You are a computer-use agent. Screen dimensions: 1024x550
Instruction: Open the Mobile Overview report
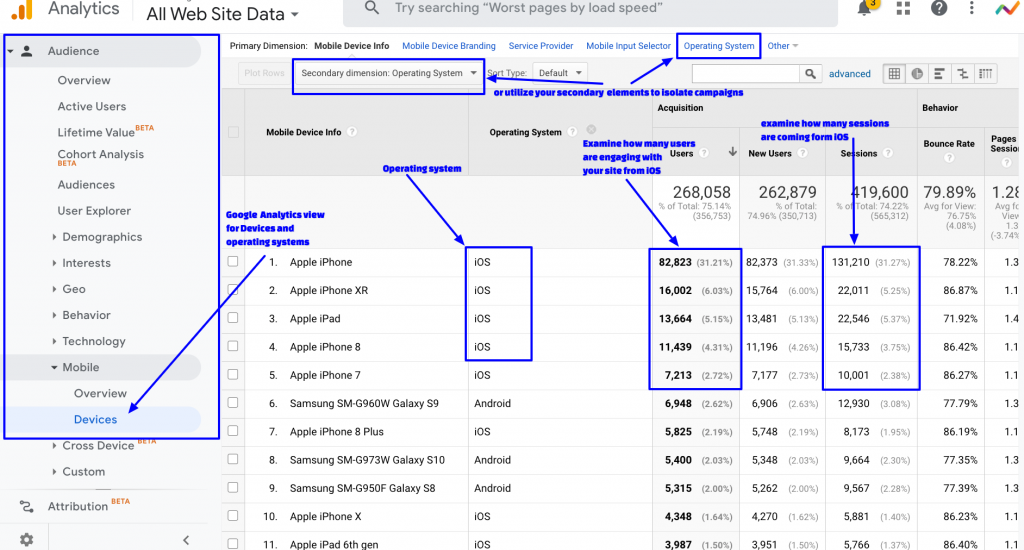[x=100, y=393]
